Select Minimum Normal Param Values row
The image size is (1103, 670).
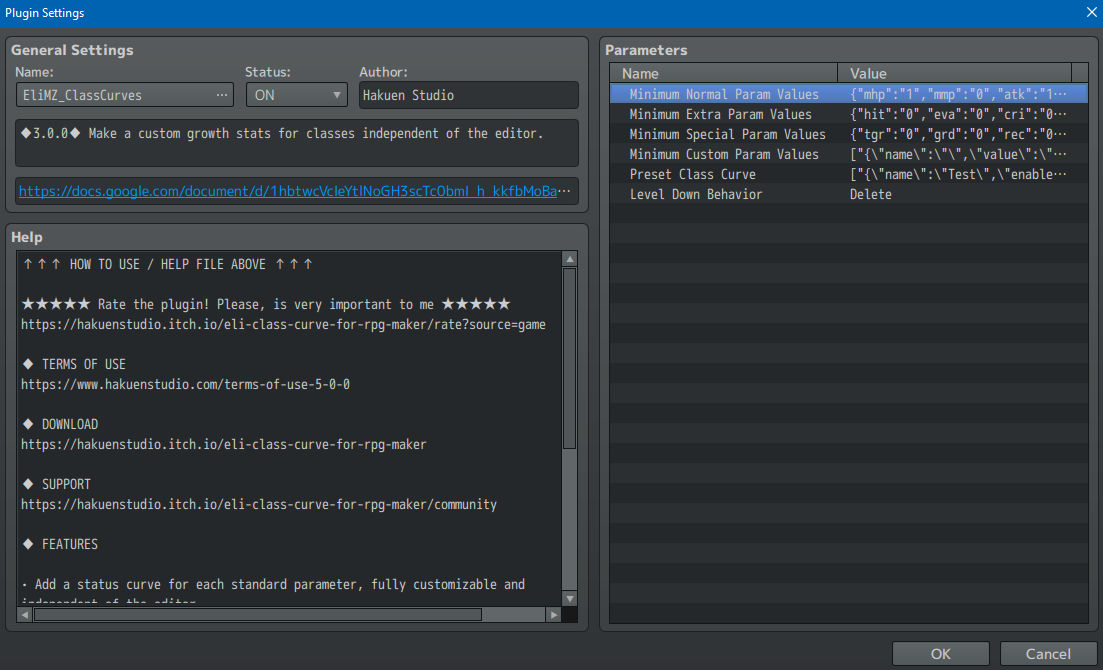[848, 94]
